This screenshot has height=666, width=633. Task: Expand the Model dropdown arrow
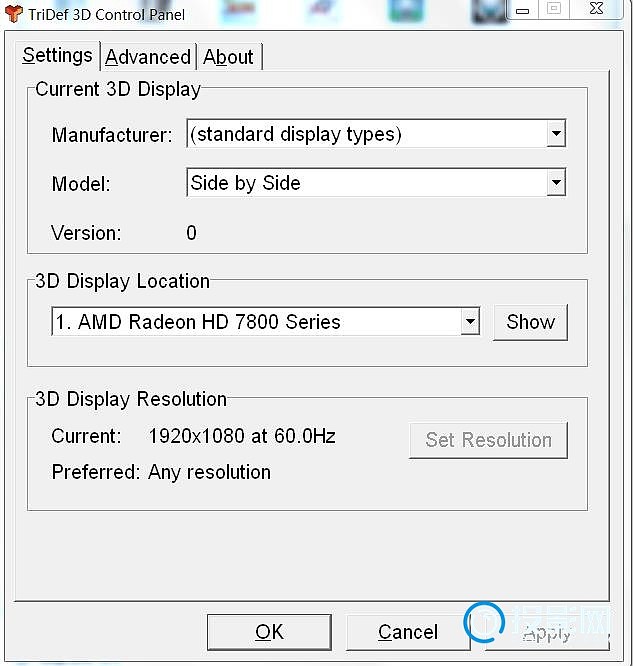click(x=556, y=183)
